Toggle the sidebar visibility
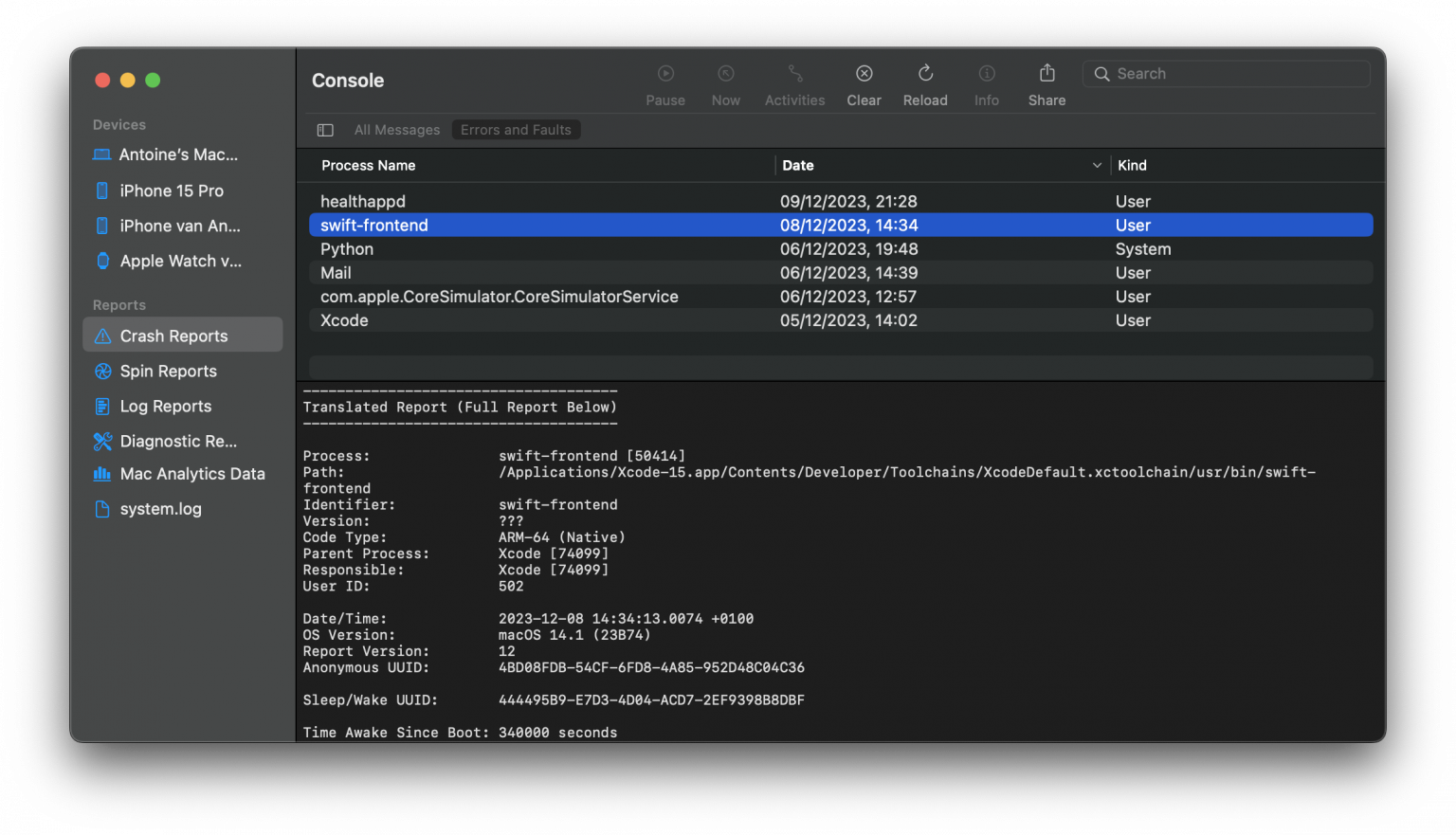This screenshot has height=835, width=1456. pos(324,129)
